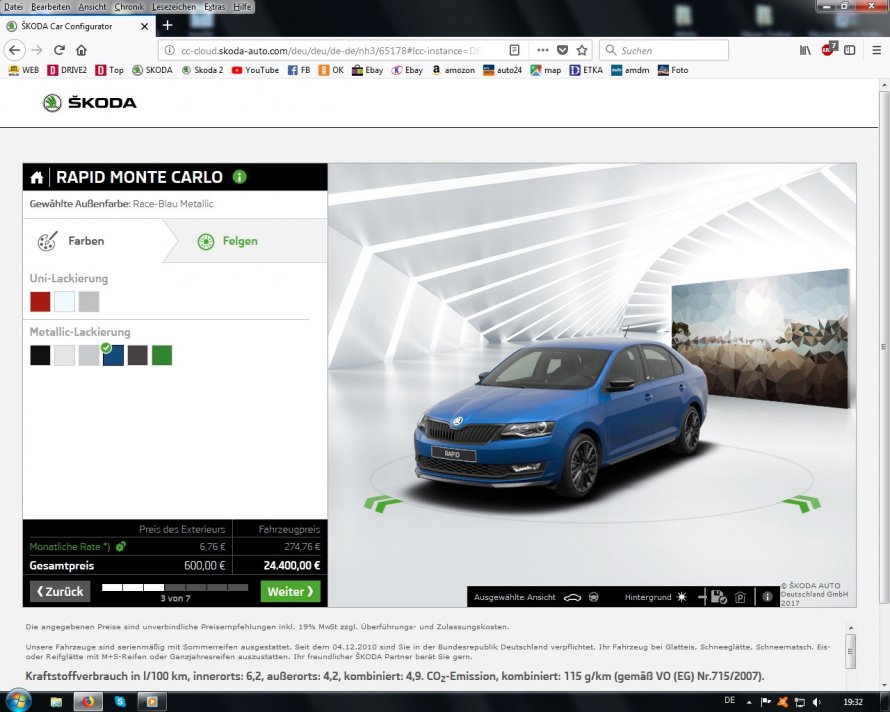
Task: Click the Weiter button
Action: tap(291, 591)
